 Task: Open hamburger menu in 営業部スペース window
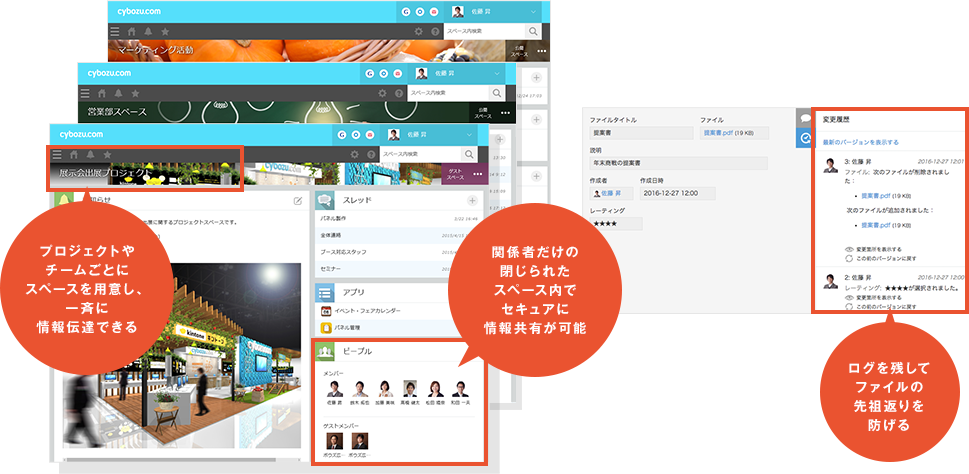click(85, 93)
